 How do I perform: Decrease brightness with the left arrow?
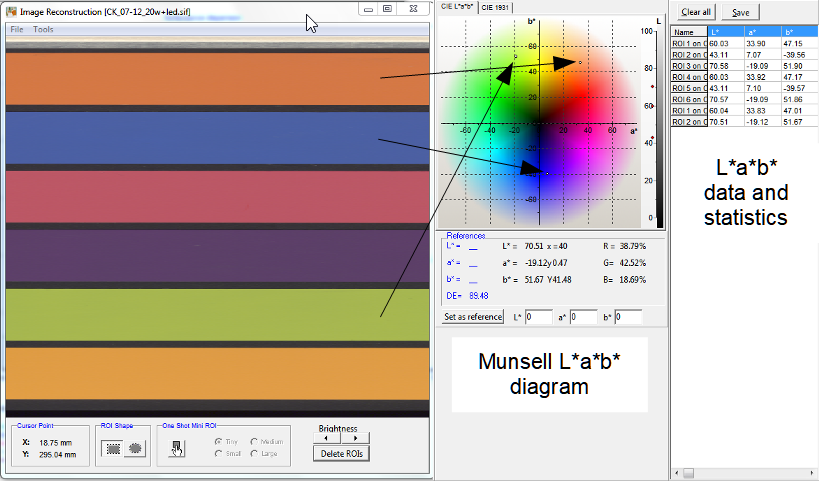[x=327, y=438]
